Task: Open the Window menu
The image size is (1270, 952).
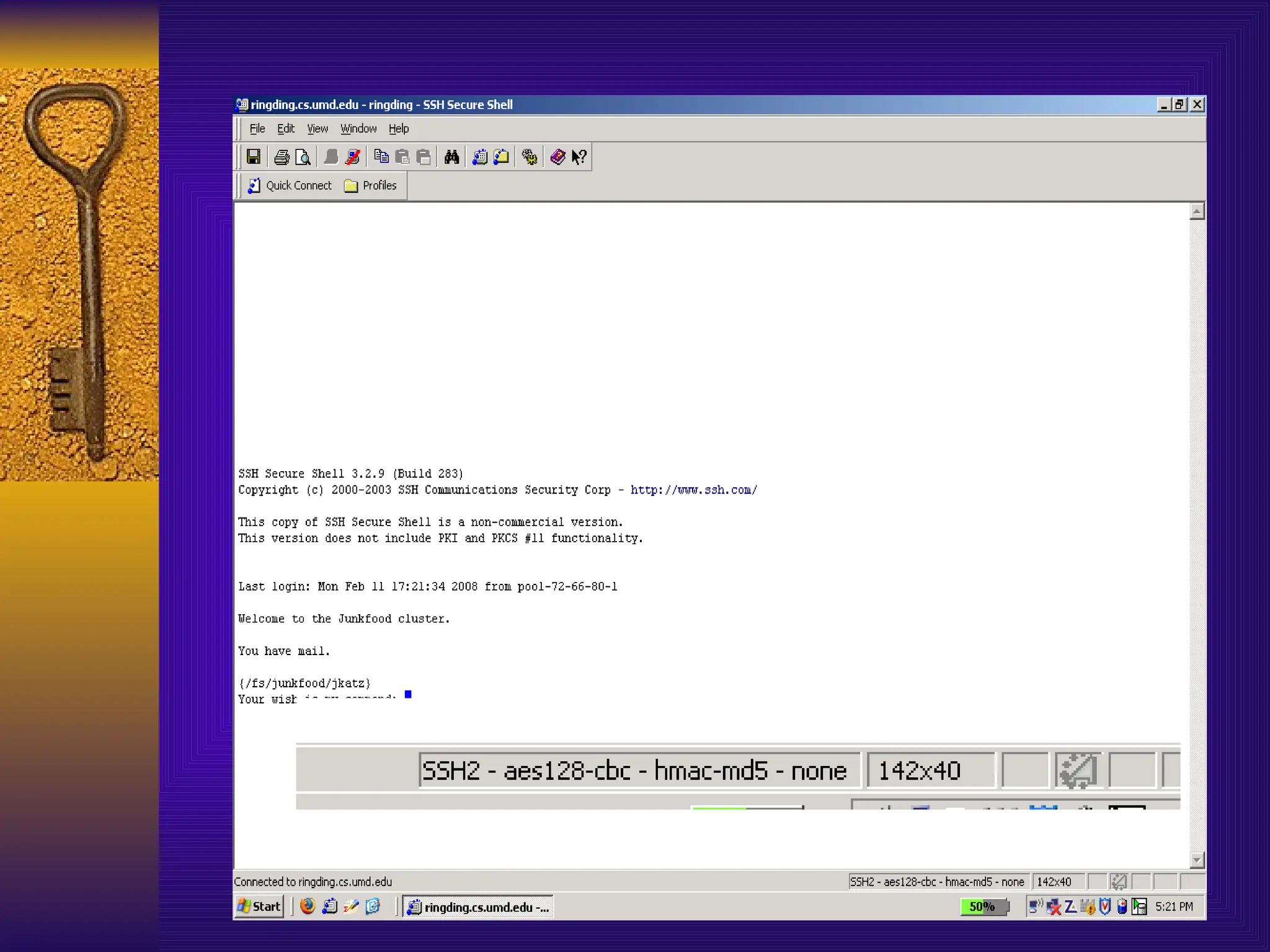Action: pyautogui.click(x=358, y=128)
